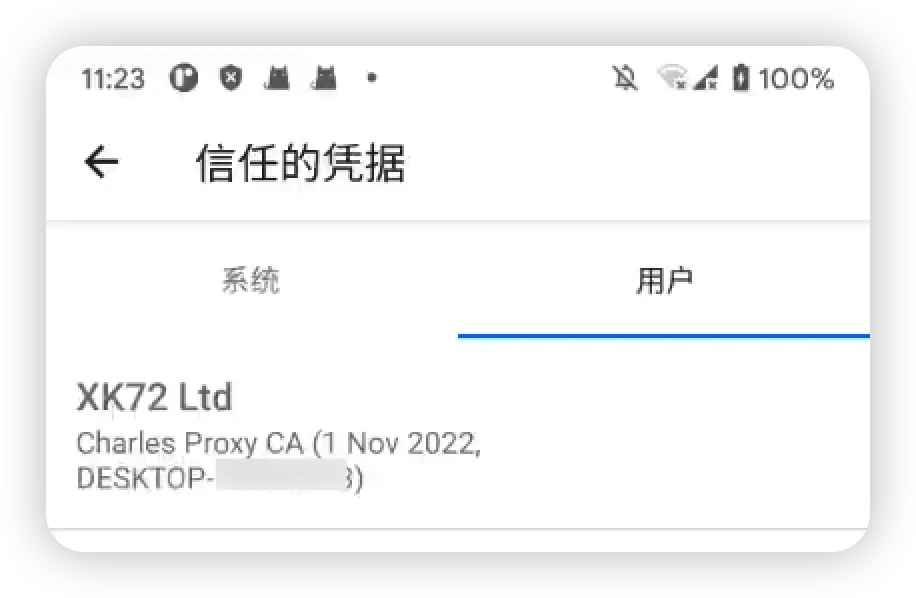The height and width of the screenshot is (598, 916).
Task: Tap the battery charging icon
Action: pyautogui.click(x=741, y=78)
